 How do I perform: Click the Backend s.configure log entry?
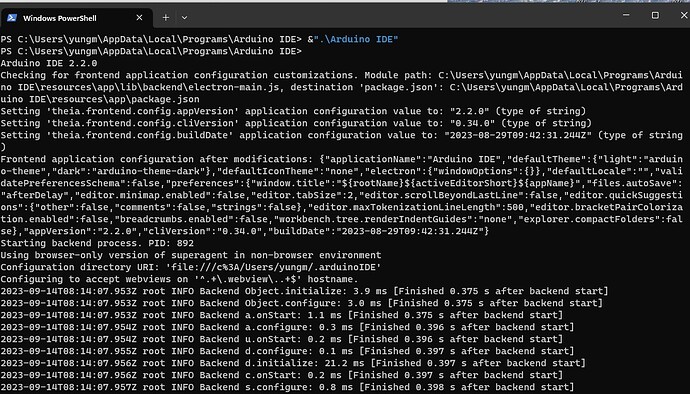[287, 387]
